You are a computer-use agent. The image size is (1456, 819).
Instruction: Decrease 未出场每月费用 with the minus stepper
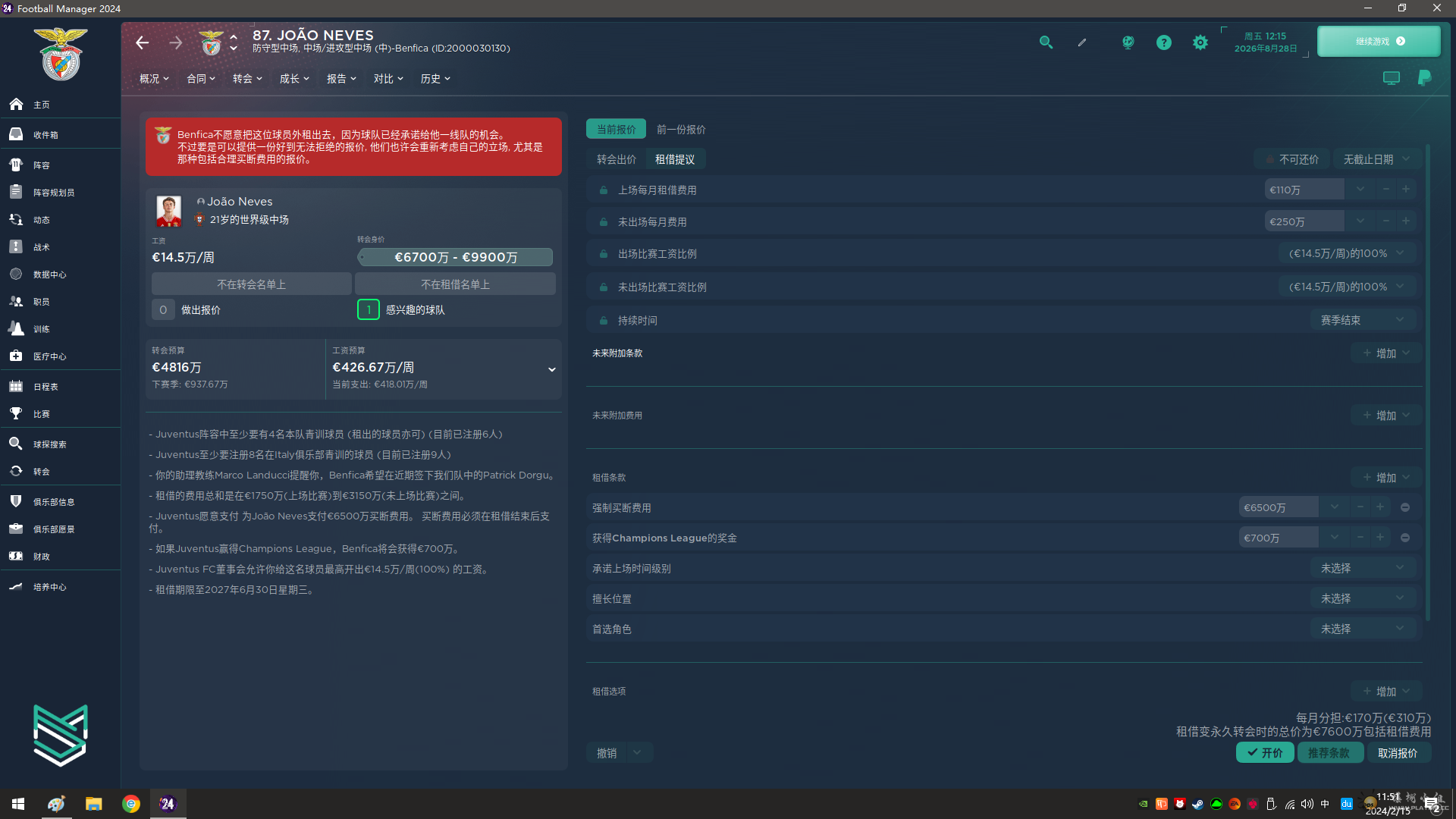pos(1386,221)
